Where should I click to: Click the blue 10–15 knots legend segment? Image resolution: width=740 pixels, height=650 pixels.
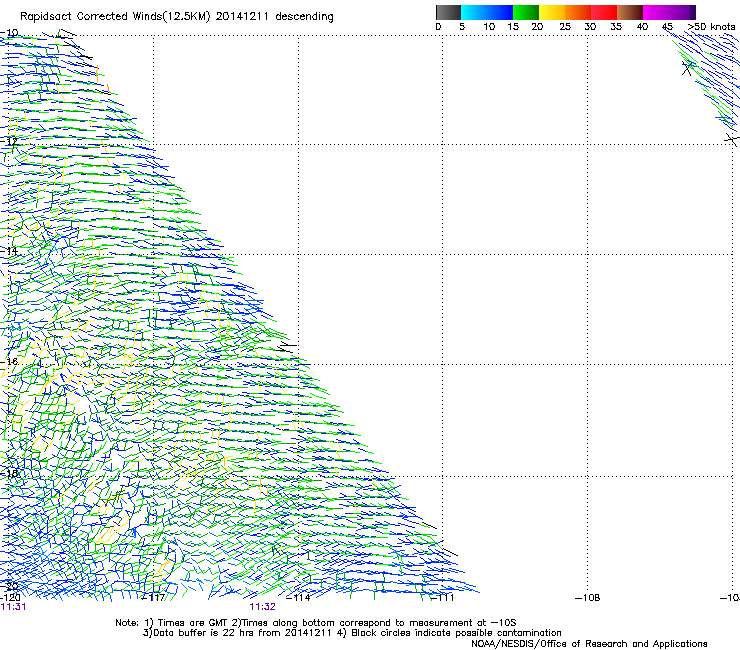pos(500,12)
